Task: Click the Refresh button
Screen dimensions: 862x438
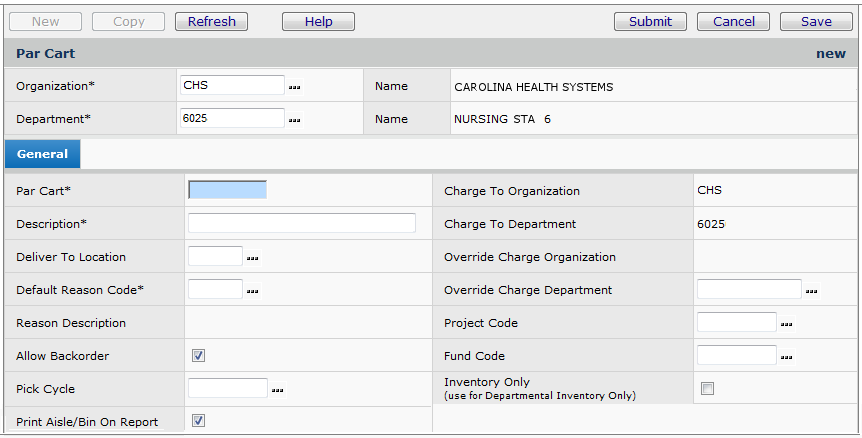Action: (x=212, y=21)
